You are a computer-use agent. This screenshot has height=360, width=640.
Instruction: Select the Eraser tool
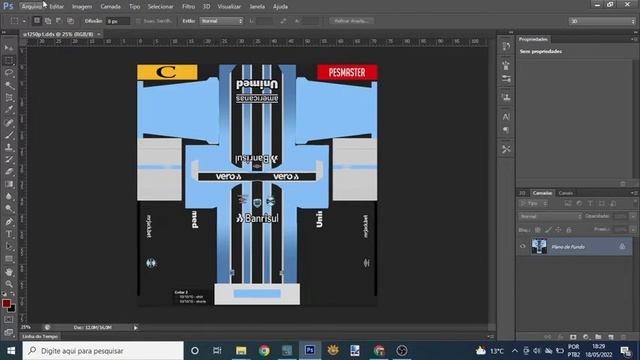[x=9, y=171]
